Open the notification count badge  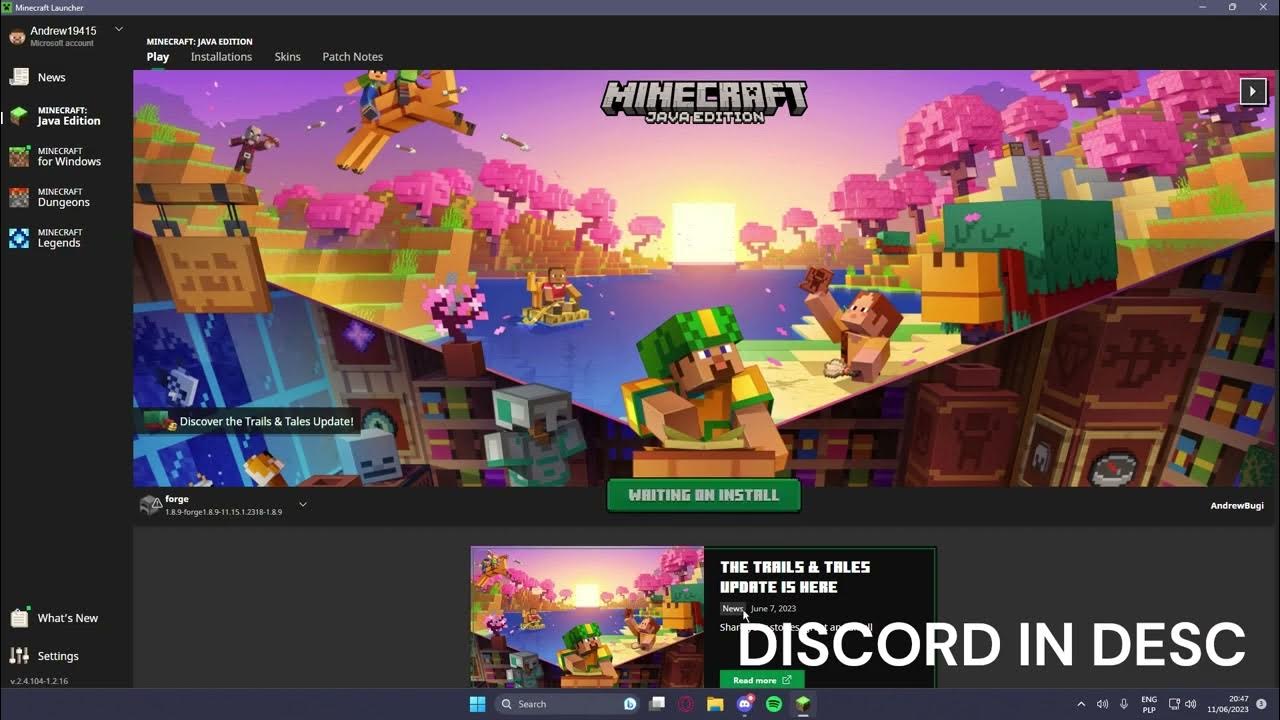pyautogui.click(x=1262, y=704)
